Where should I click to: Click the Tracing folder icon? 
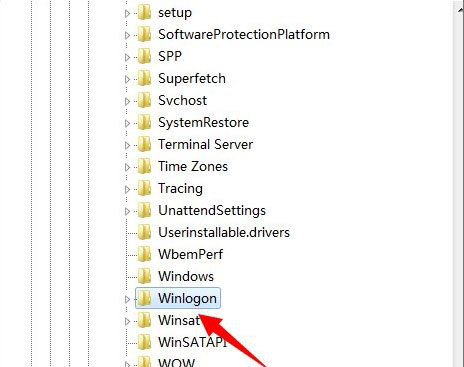(x=145, y=189)
